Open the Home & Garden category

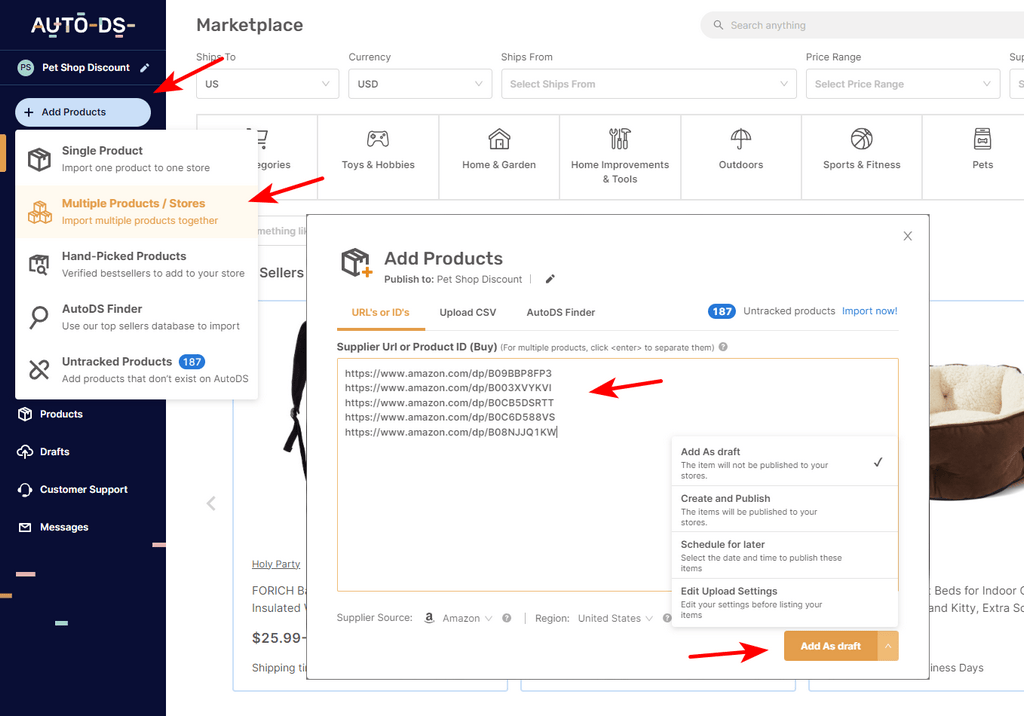[x=499, y=157]
